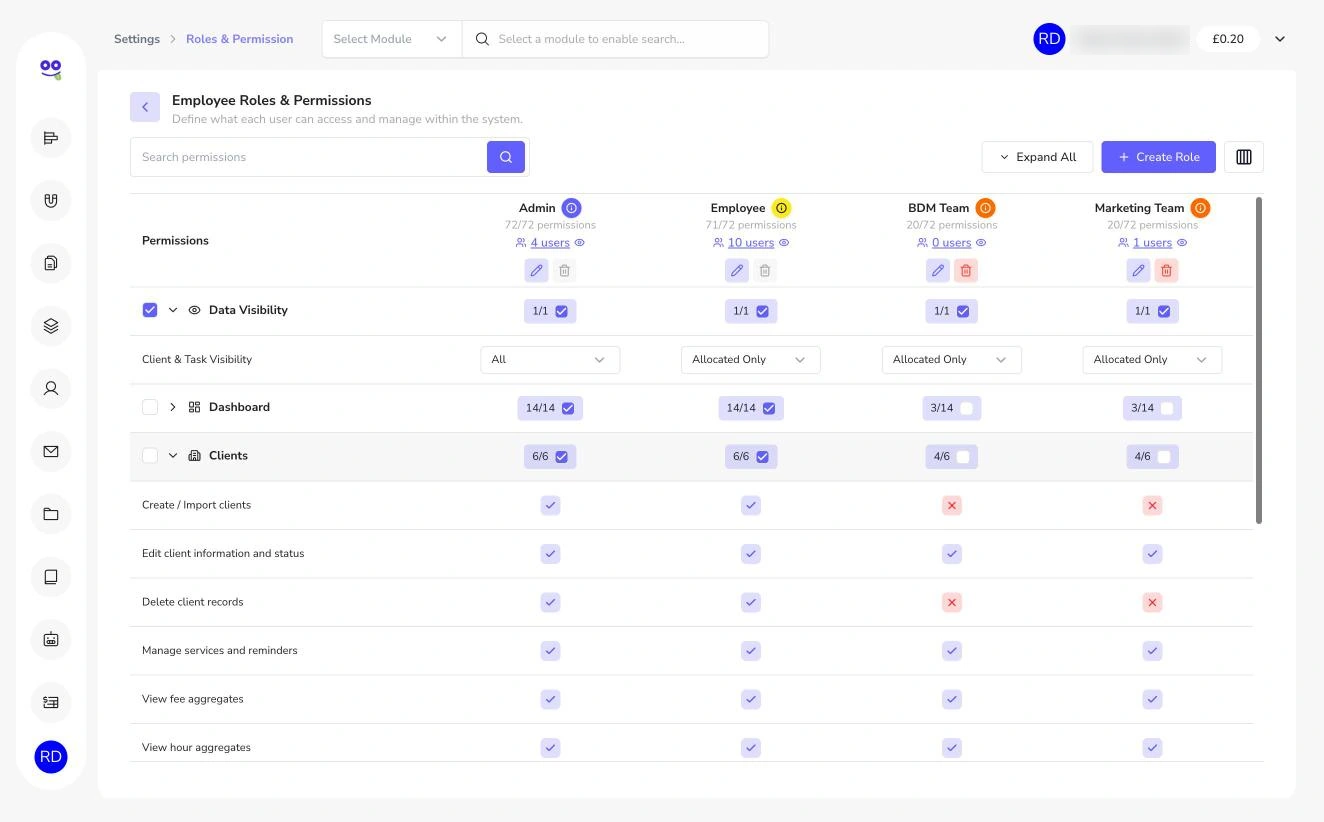This screenshot has width=1324, height=822.
Task: Open the column layout view button
Action: 1244,157
